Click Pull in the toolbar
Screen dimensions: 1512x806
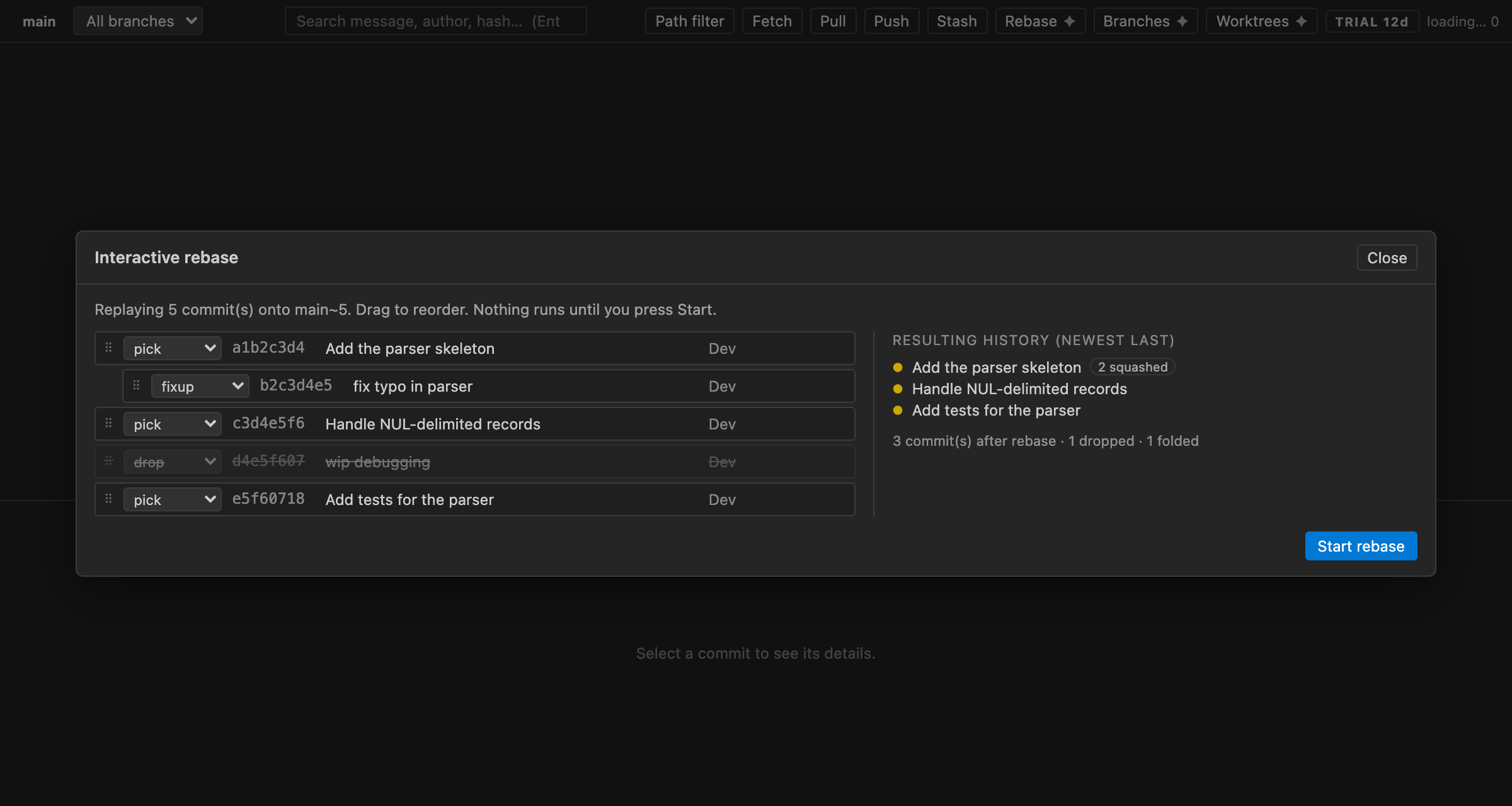(x=833, y=21)
